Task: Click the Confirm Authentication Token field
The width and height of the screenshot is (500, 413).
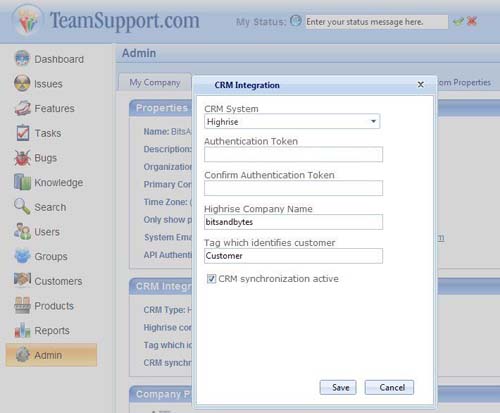Action: (x=293, y=188)
